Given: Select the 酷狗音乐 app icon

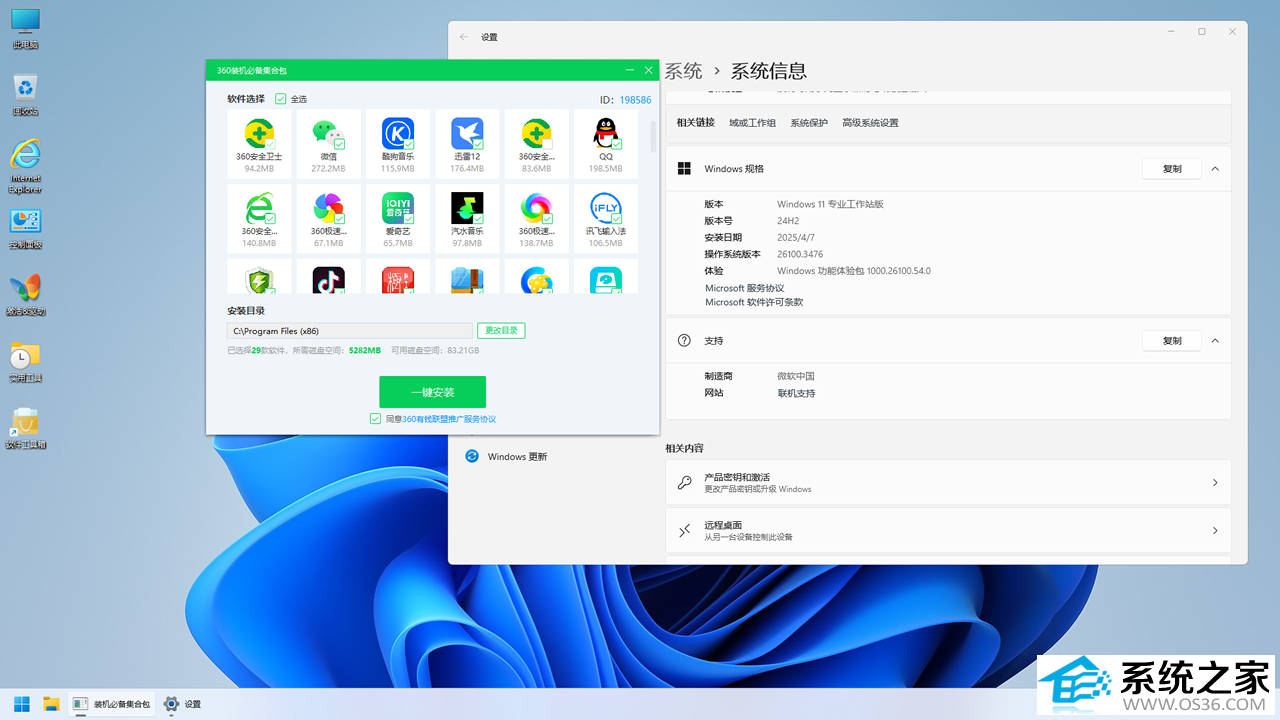Looking at the screenshot, I should 398,134.
